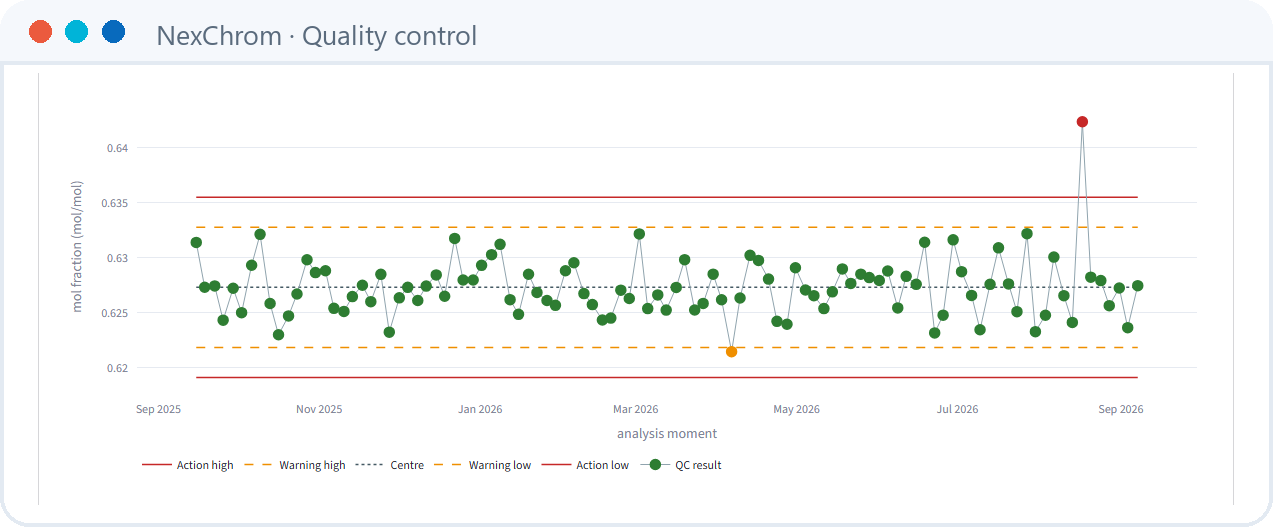Toggle Action low legend entry
The width and height of the screenshot is (1273, 527).
tap(585, 465)
